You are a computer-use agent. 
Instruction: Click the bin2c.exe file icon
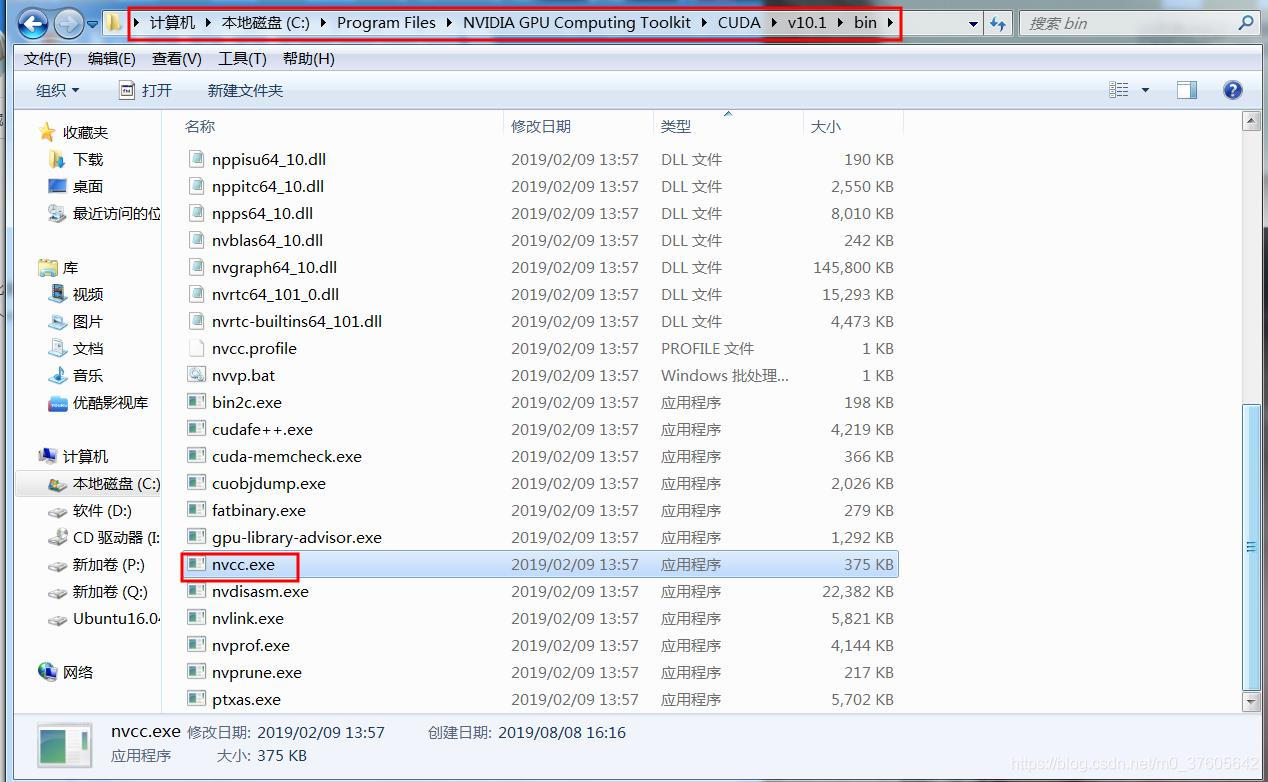(196, 402)
